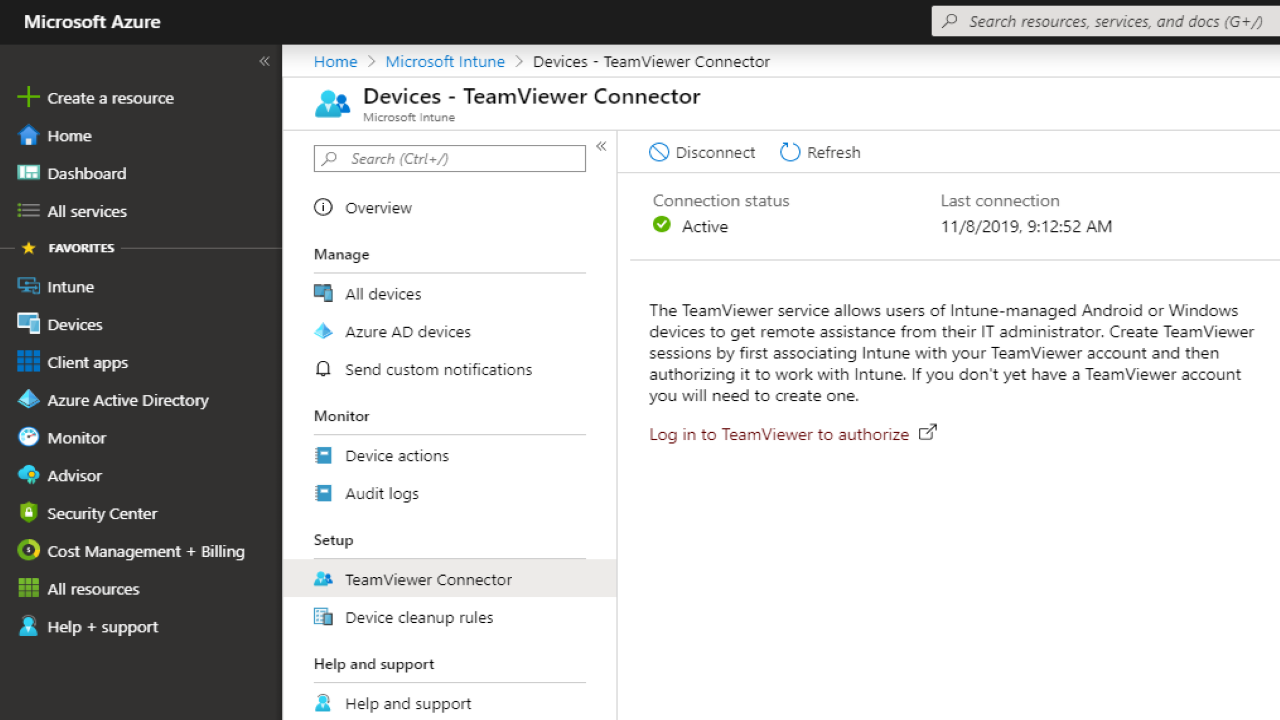Screen dimensions: 1280x720
Task: Open Log in to TeamViewer to authorize link
Action: click(779, 434)
